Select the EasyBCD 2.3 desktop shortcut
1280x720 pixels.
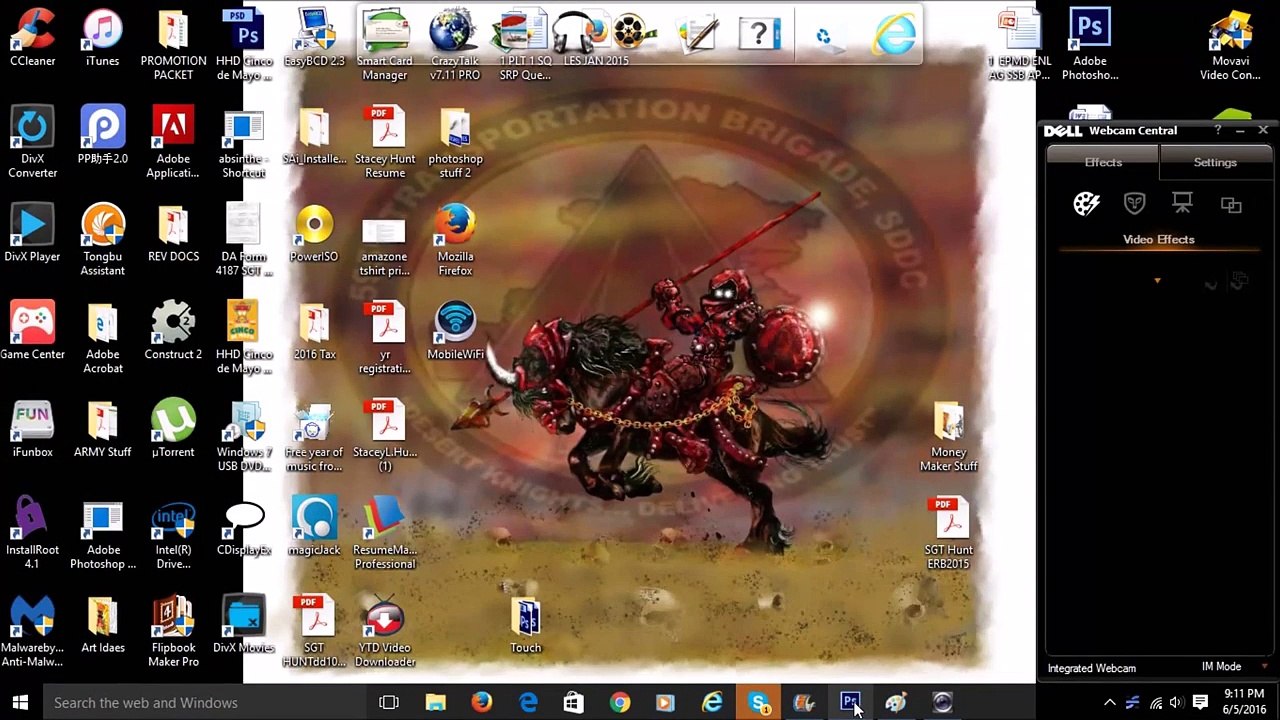point(314,39)
